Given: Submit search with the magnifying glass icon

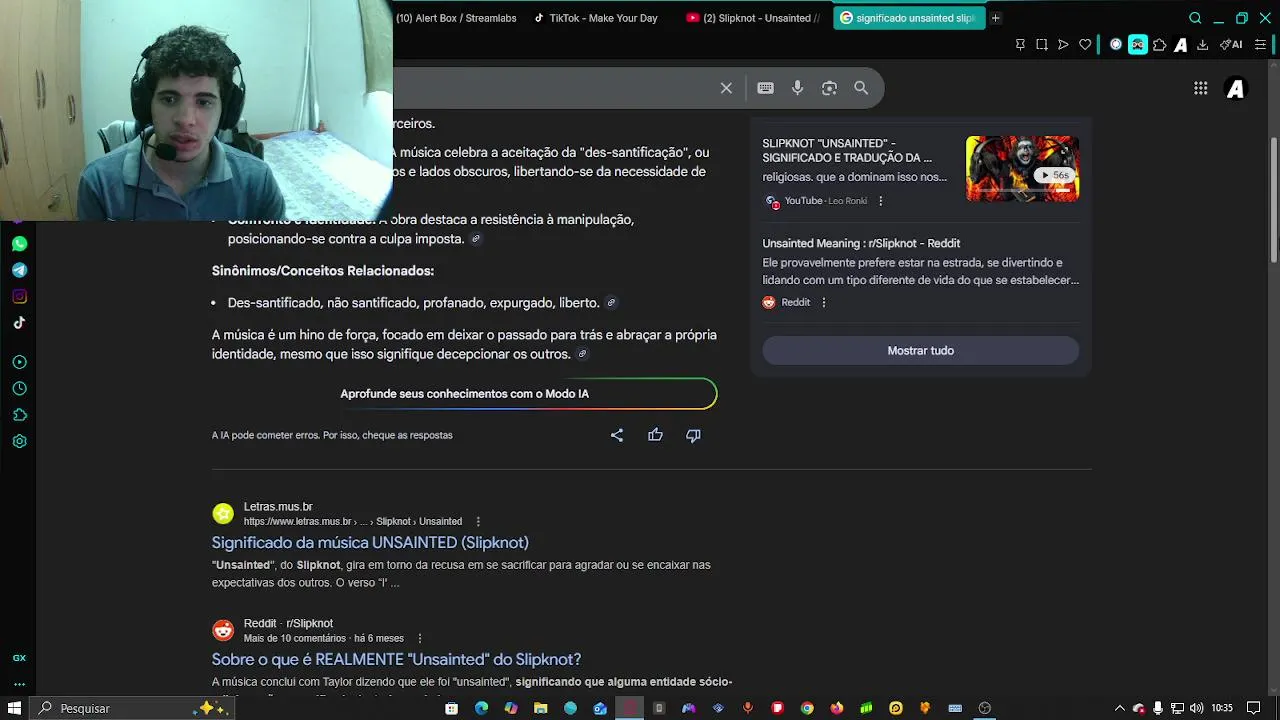Looking at the screenshot, I should click(861, 88).
